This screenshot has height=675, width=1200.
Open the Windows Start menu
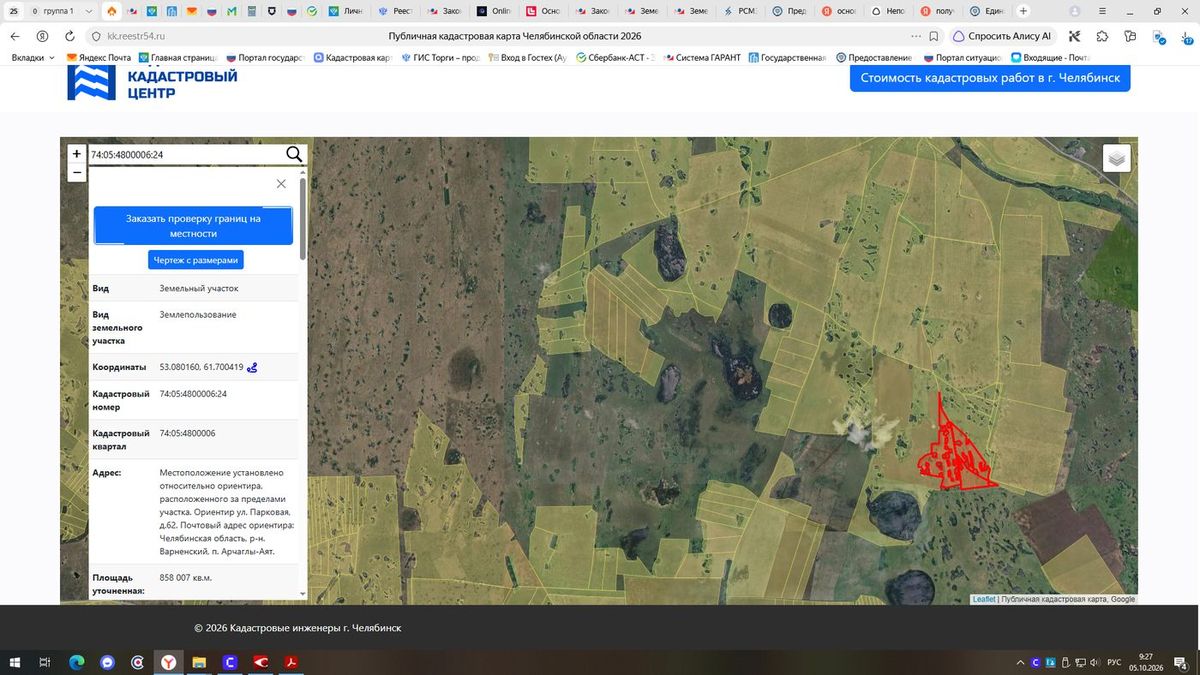coord(15,662)
